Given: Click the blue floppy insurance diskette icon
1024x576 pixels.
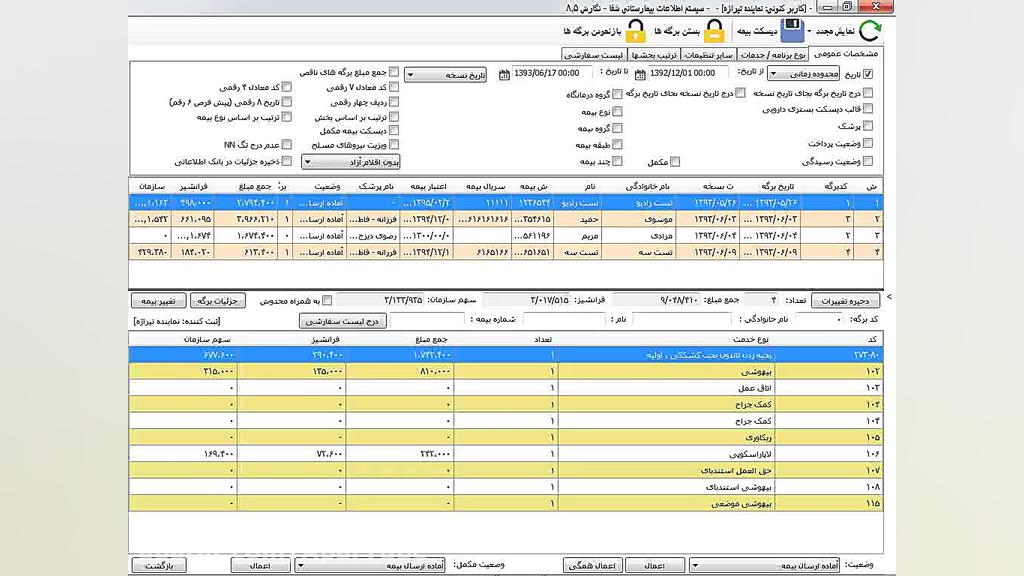Looking at the screenshot, I should pyautogui.click(x=792, y=30).
